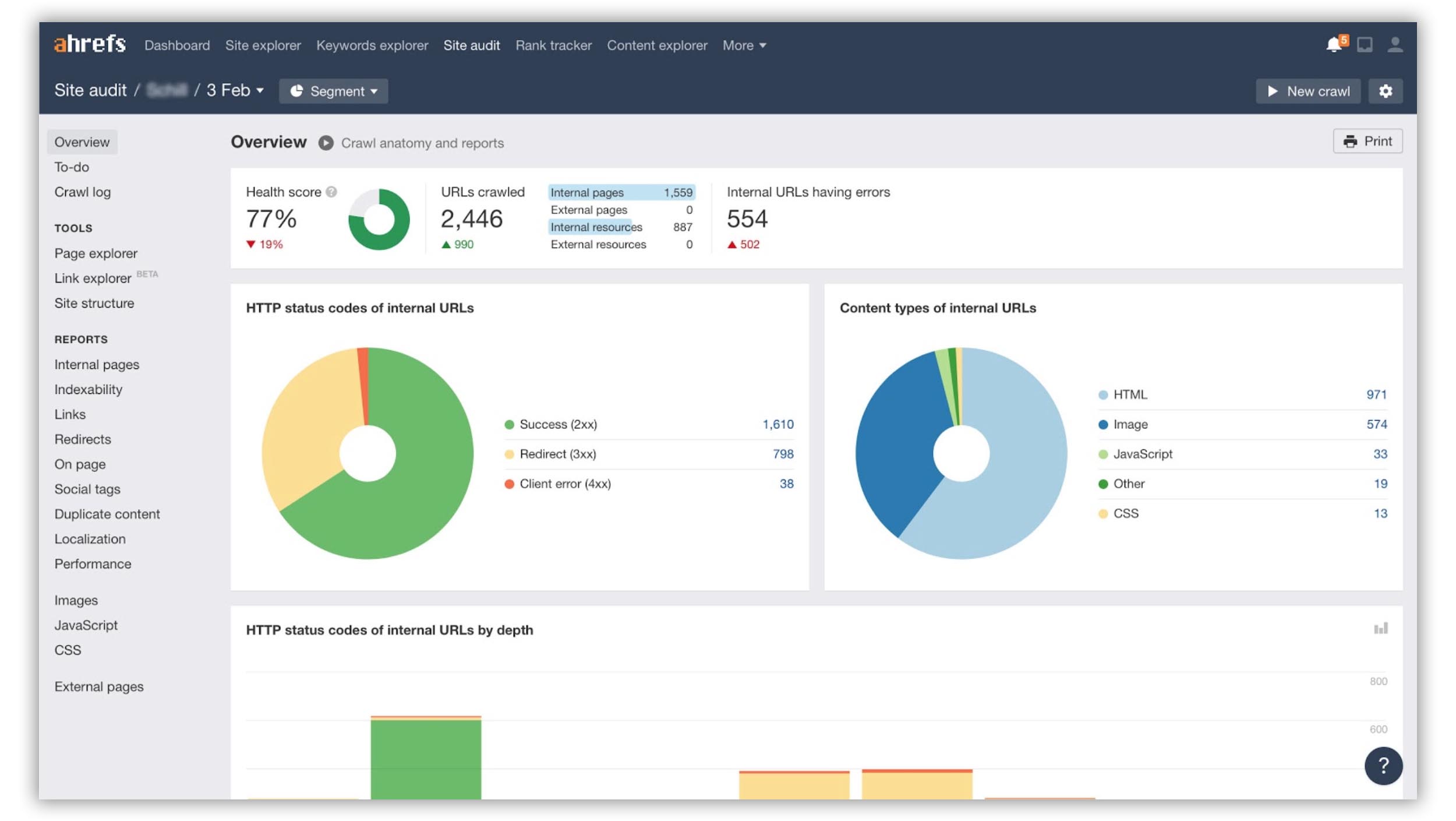Open the notifications bell
1456x821 pixels.
(1334, 45)
